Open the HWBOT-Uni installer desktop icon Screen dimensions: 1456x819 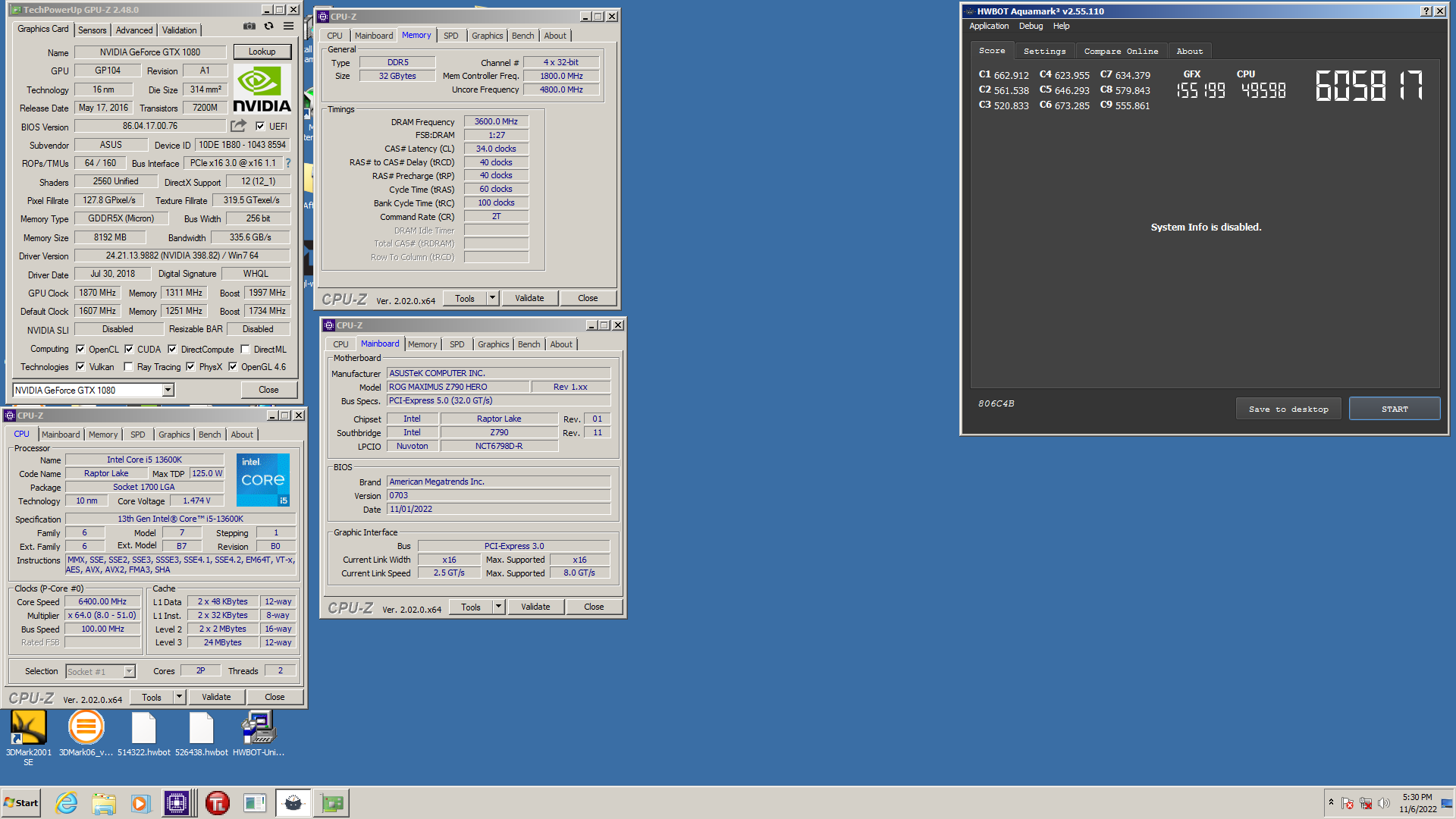click(x=259, y=733)
